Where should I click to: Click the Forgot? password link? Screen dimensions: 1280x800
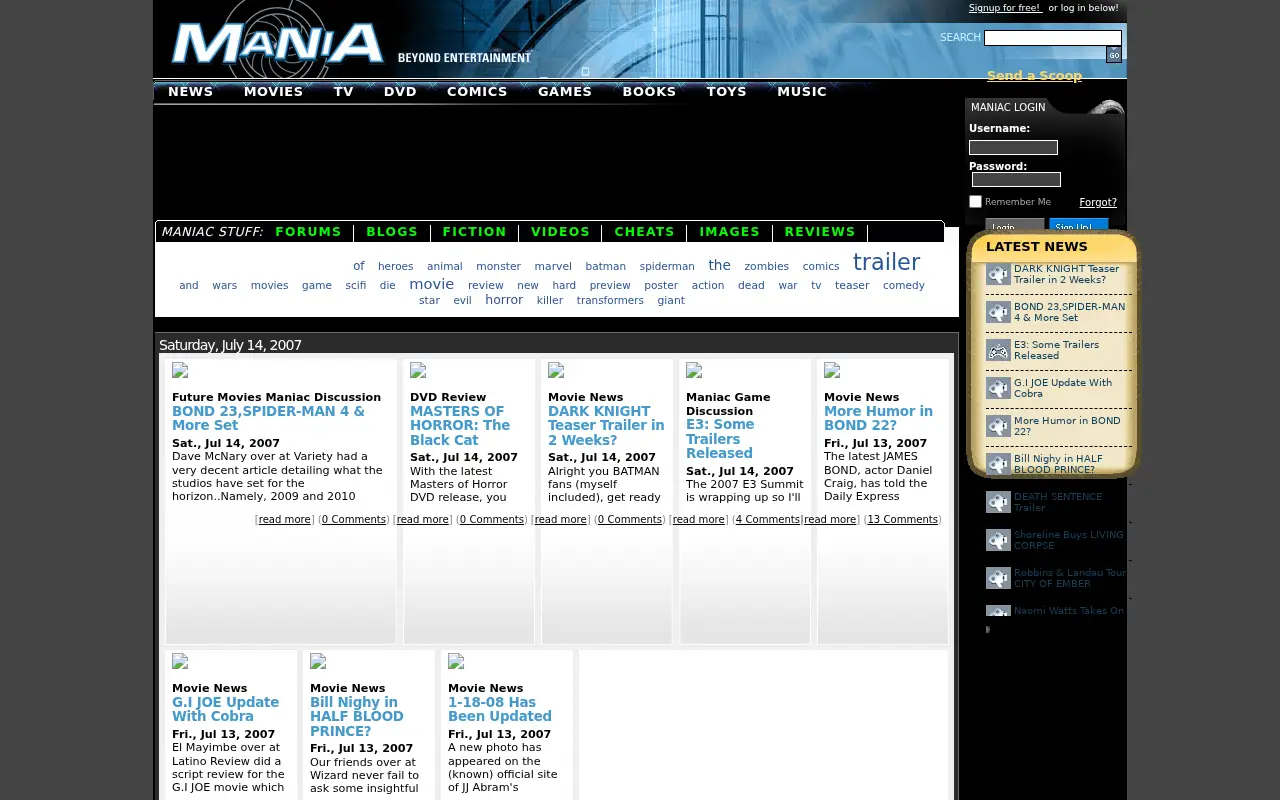[1098, 202]
